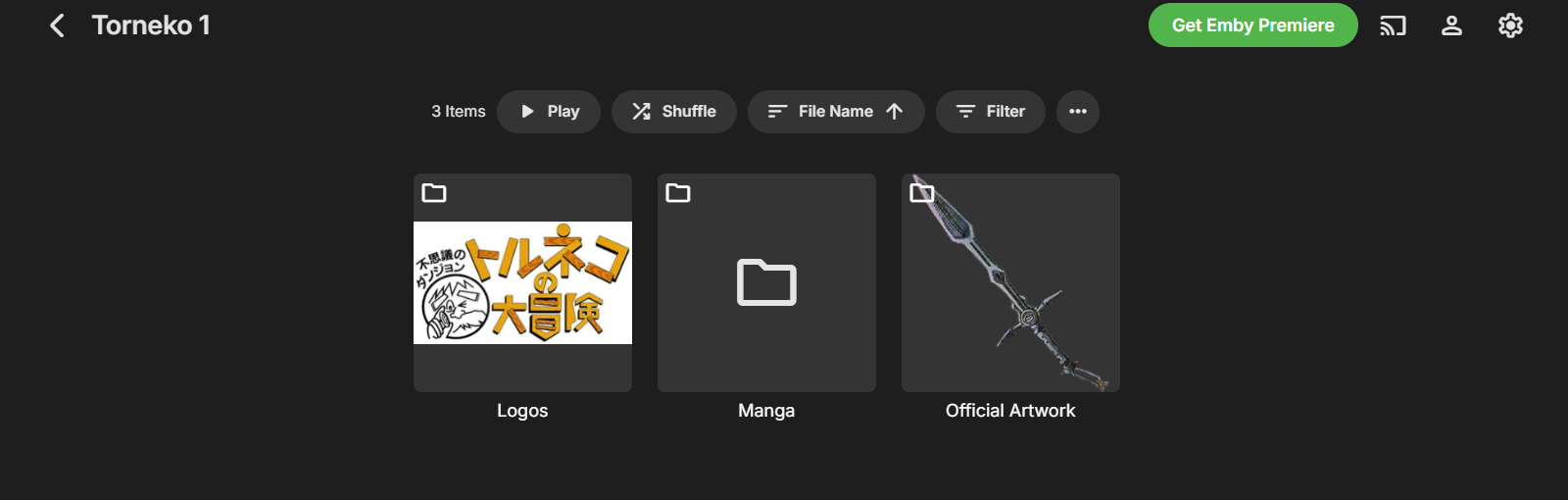Shuffle the folder's items
The height and width of the screenshot is (500, 1568).
pyautogui.click(x=674, y=112)
